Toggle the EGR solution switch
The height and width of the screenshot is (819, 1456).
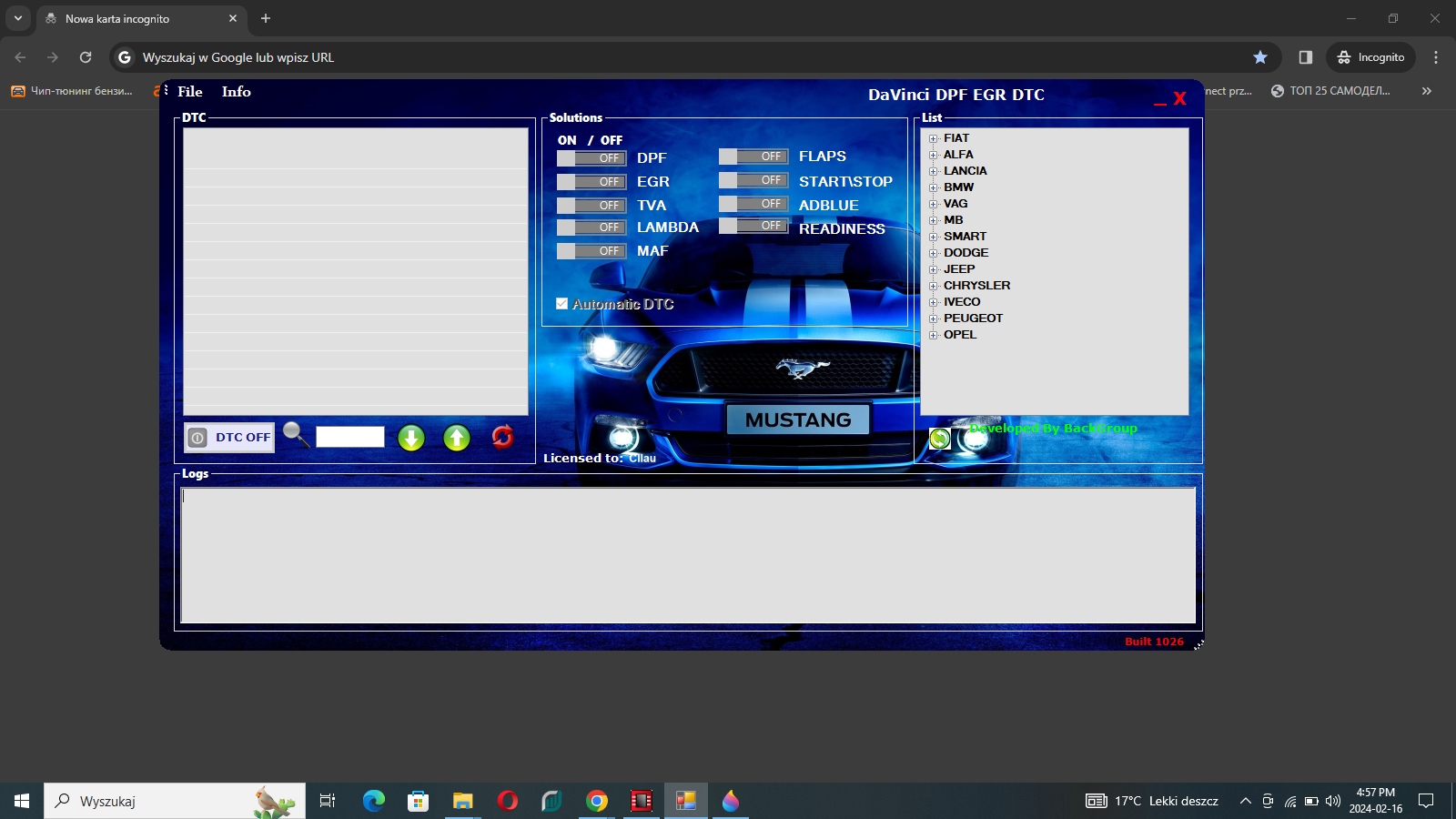click(x=591, y=182)
